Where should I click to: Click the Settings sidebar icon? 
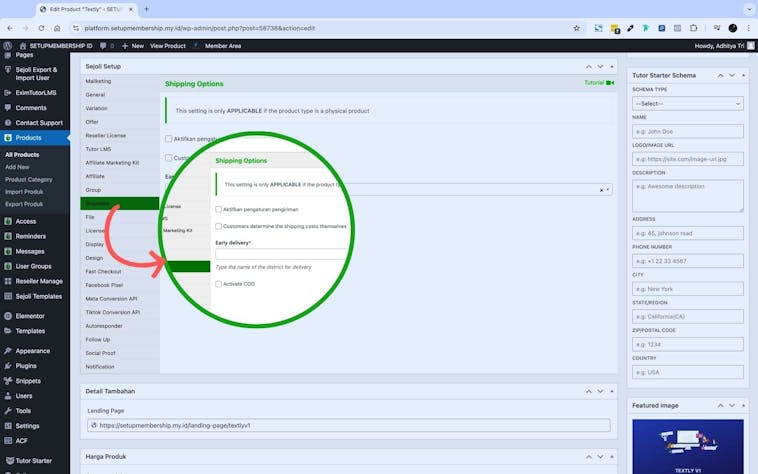(9, 425)
